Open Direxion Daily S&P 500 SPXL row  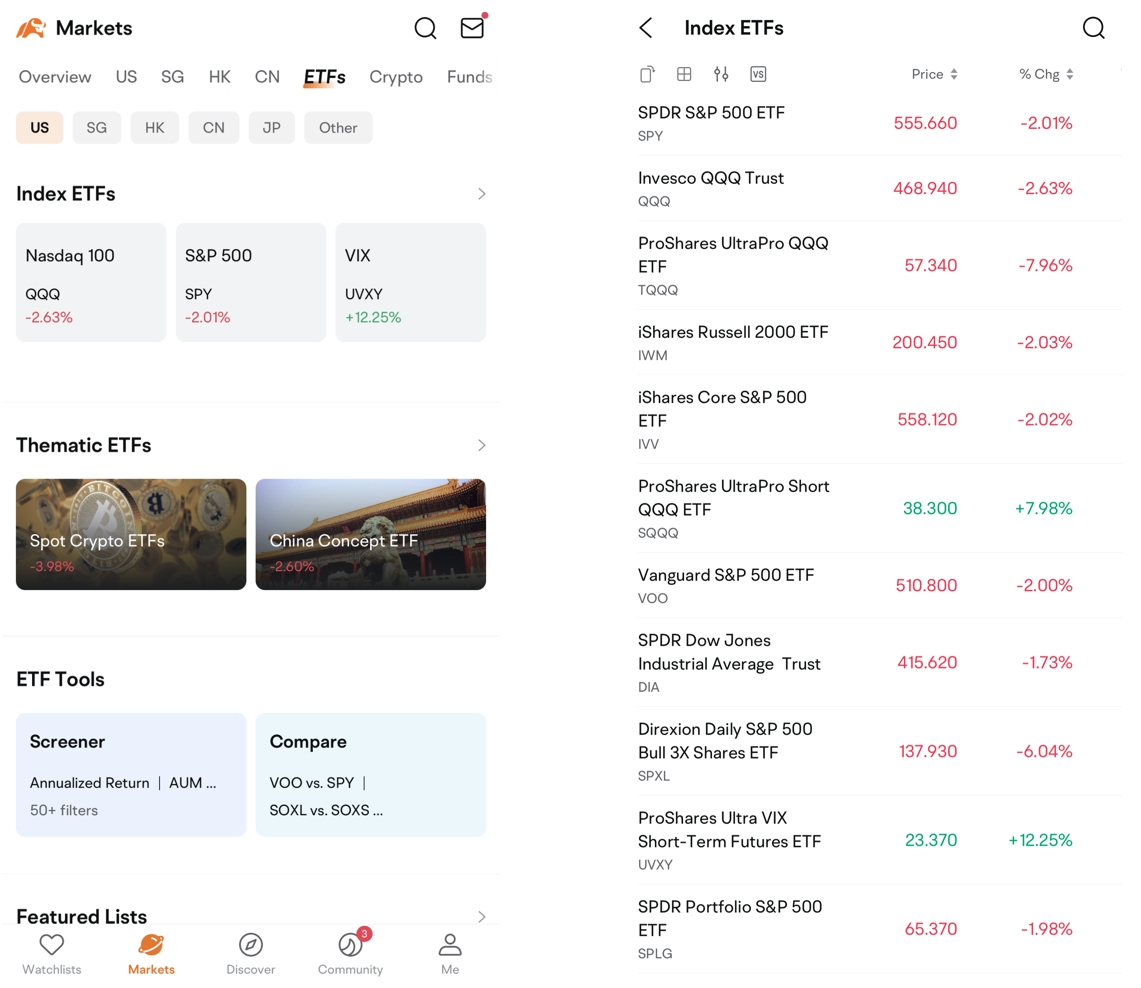pyautogui.click(x=879, y=752)
